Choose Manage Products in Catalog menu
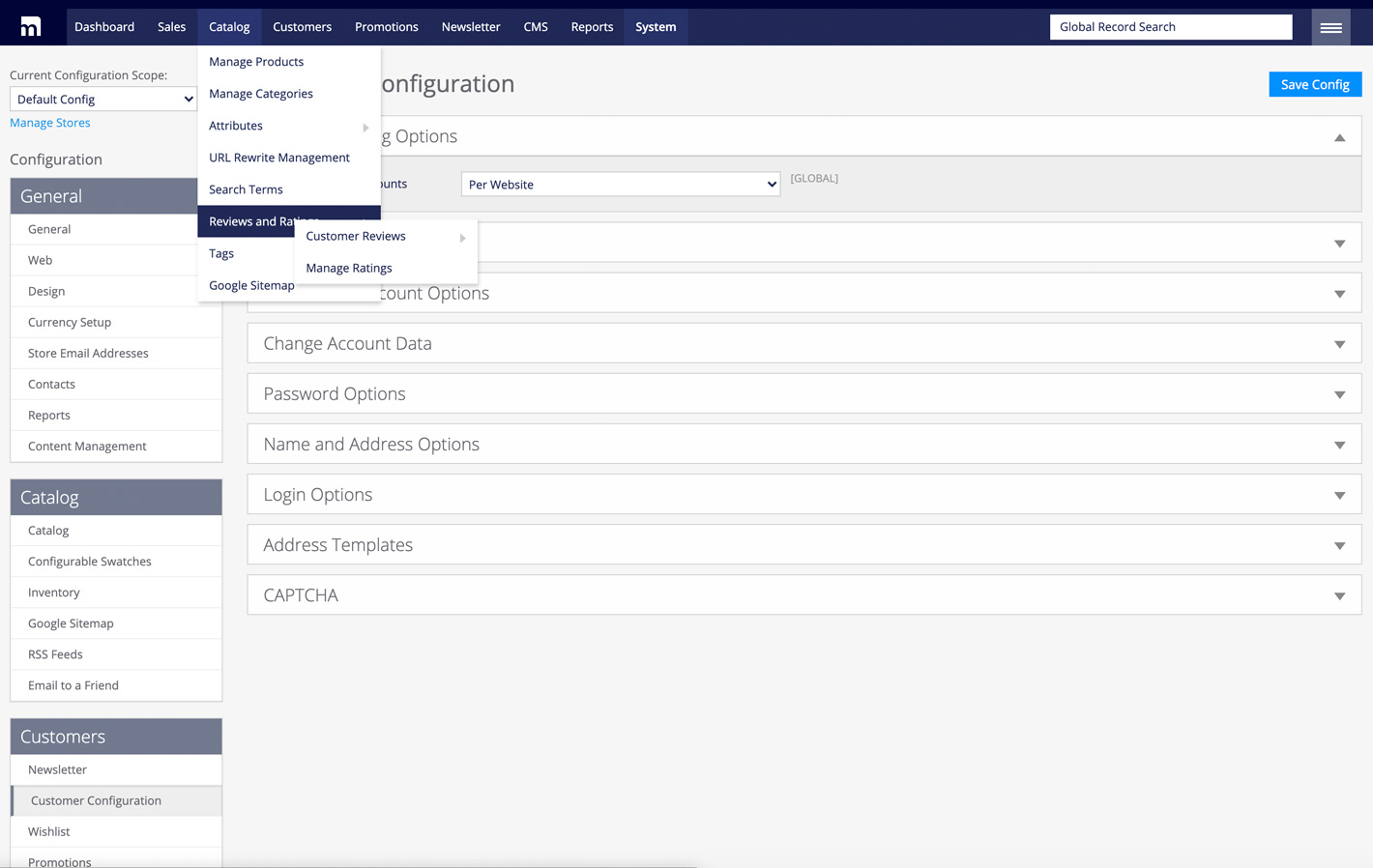1373x868 pixels. (x=256, y=62)
